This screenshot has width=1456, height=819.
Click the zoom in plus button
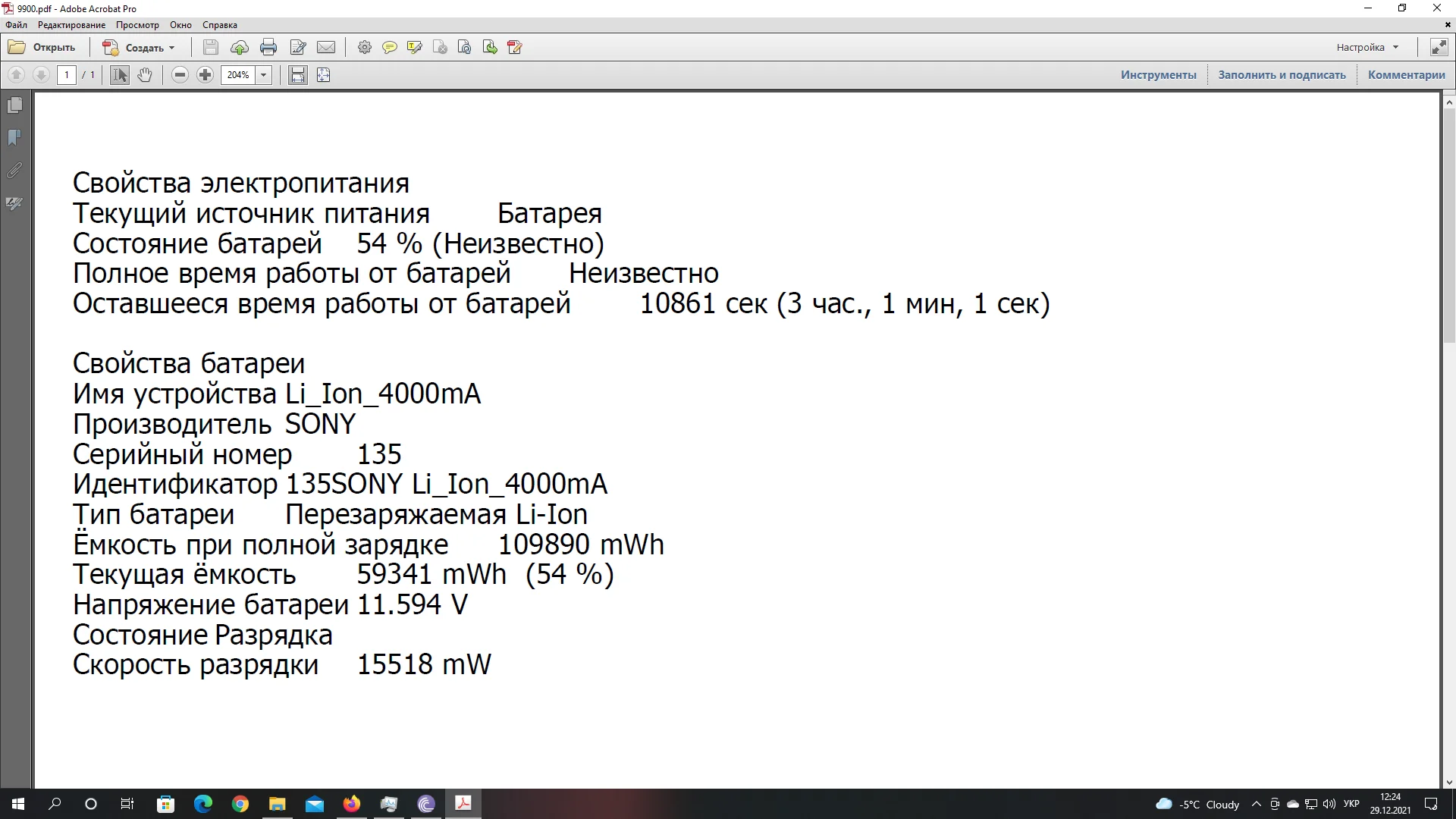205,75
